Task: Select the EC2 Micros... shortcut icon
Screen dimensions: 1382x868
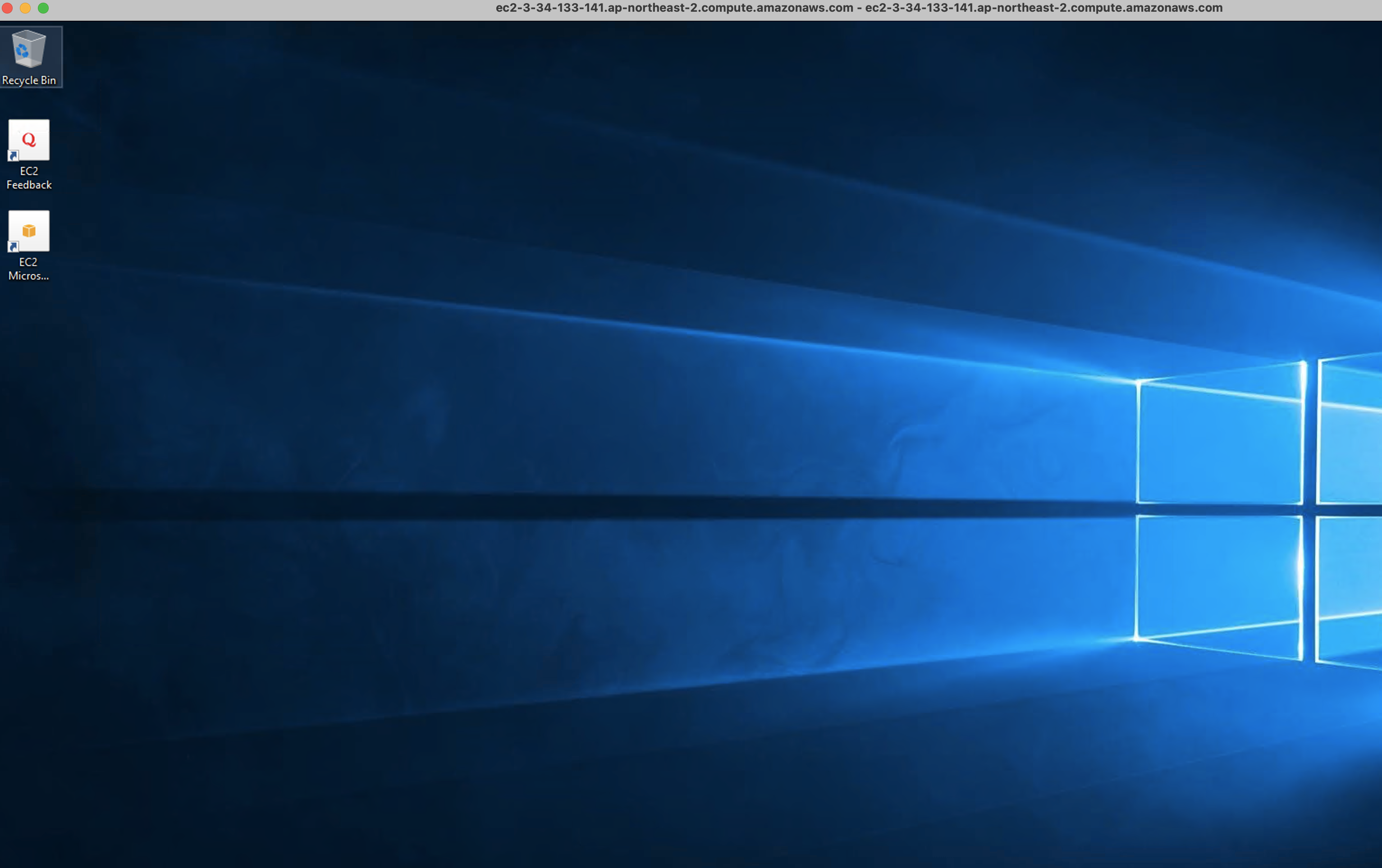Action: 29,231
